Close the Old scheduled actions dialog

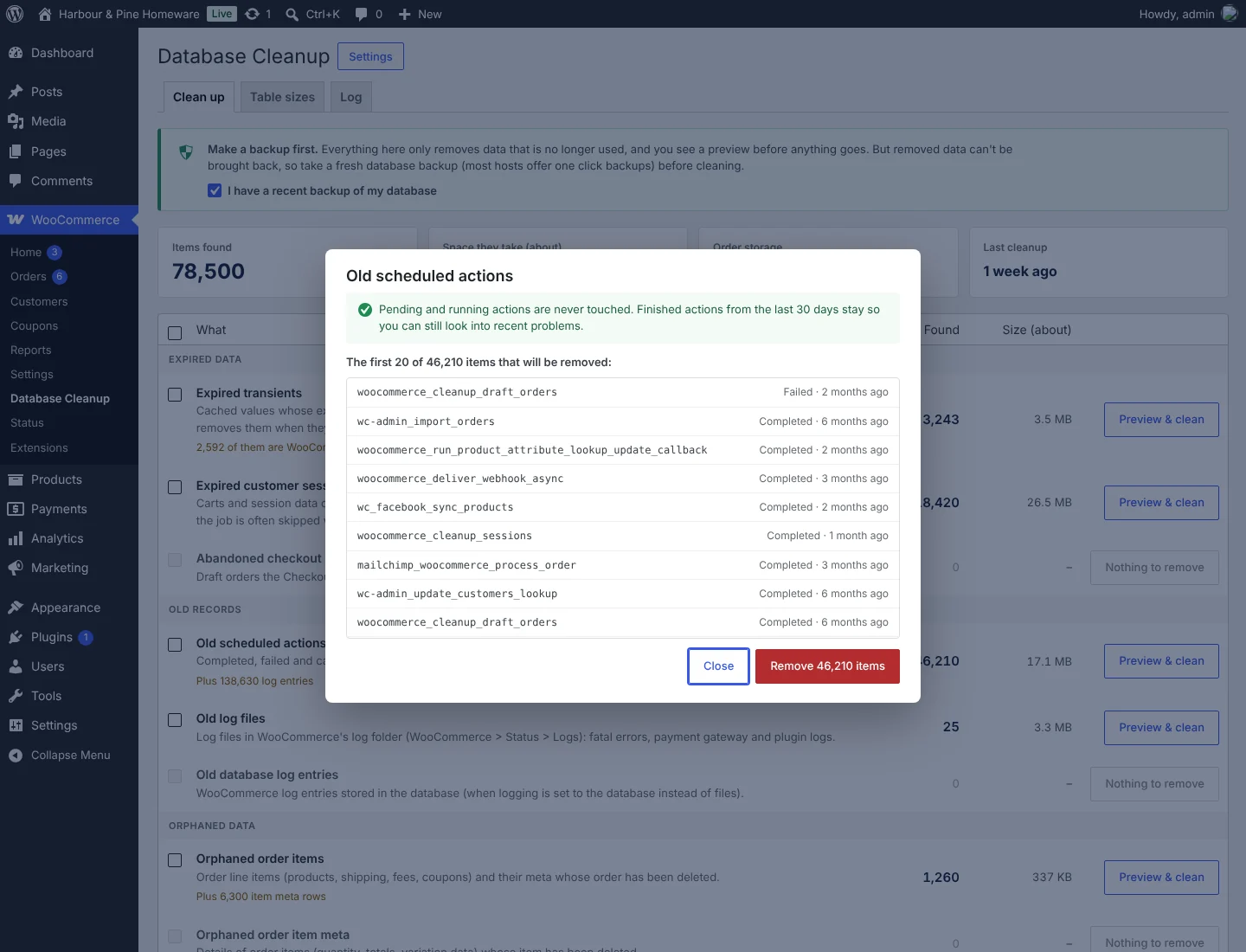(x=718, y=666)
